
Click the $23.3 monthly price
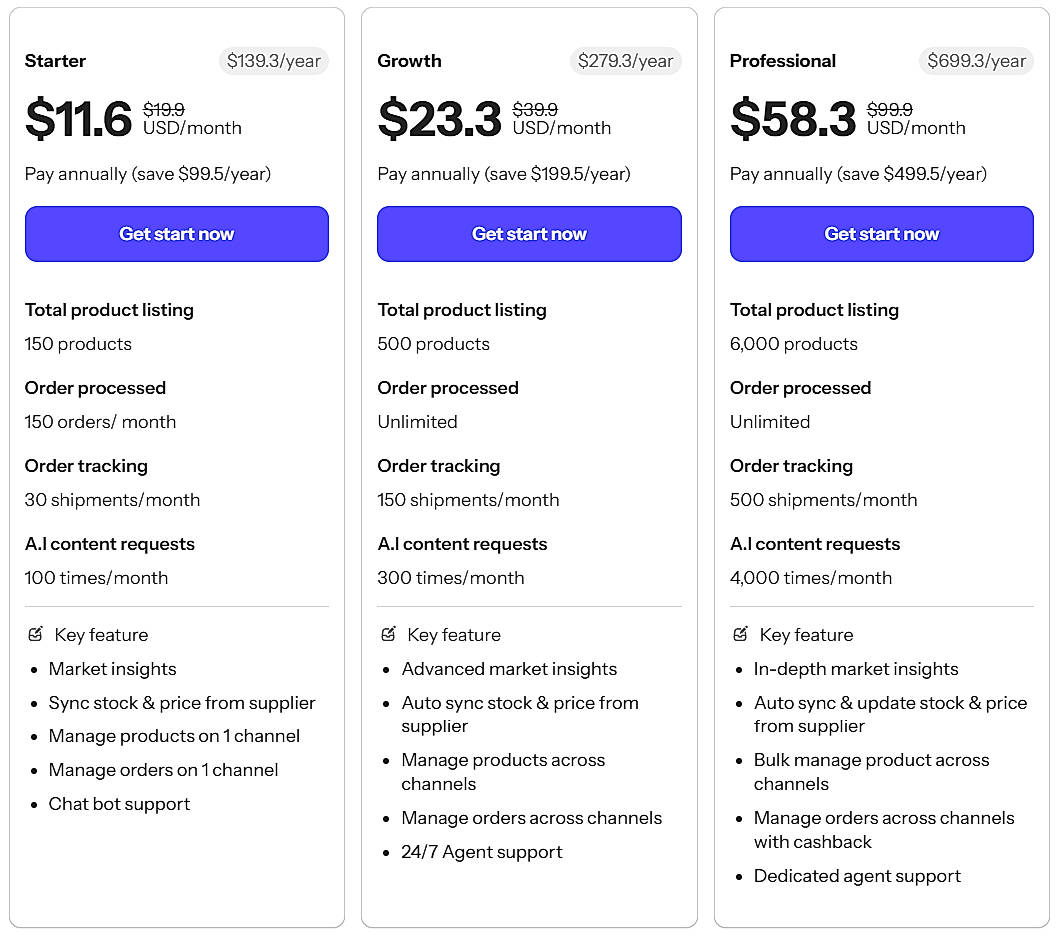pyautogui.click(x=439, y=120)
